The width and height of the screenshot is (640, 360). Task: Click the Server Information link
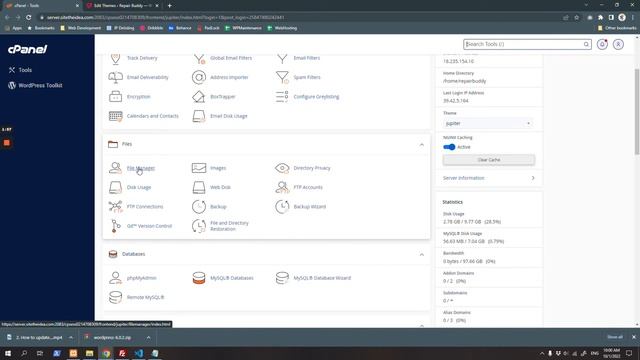coord(463,178)
